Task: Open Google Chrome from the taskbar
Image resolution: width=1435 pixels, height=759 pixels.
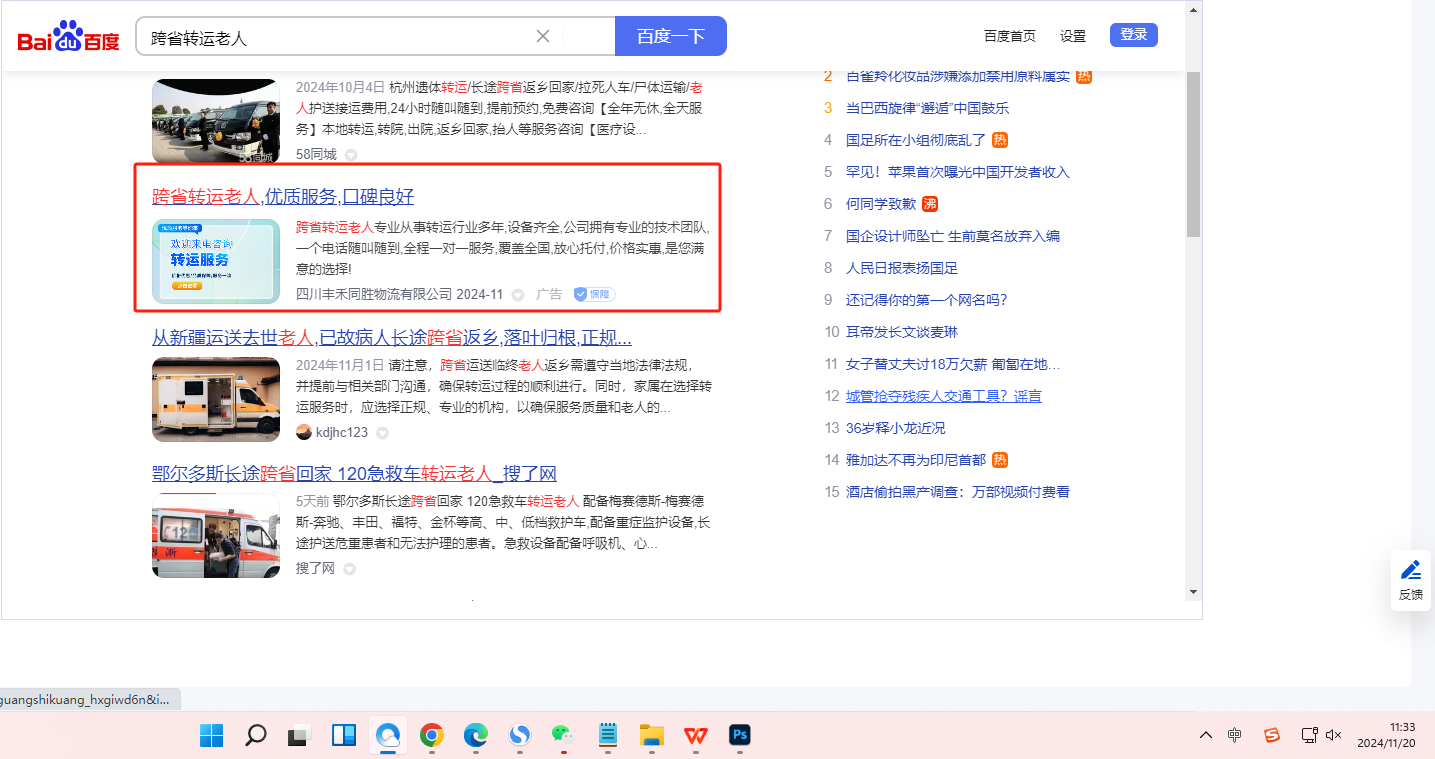Action: [x=432, y=736]
